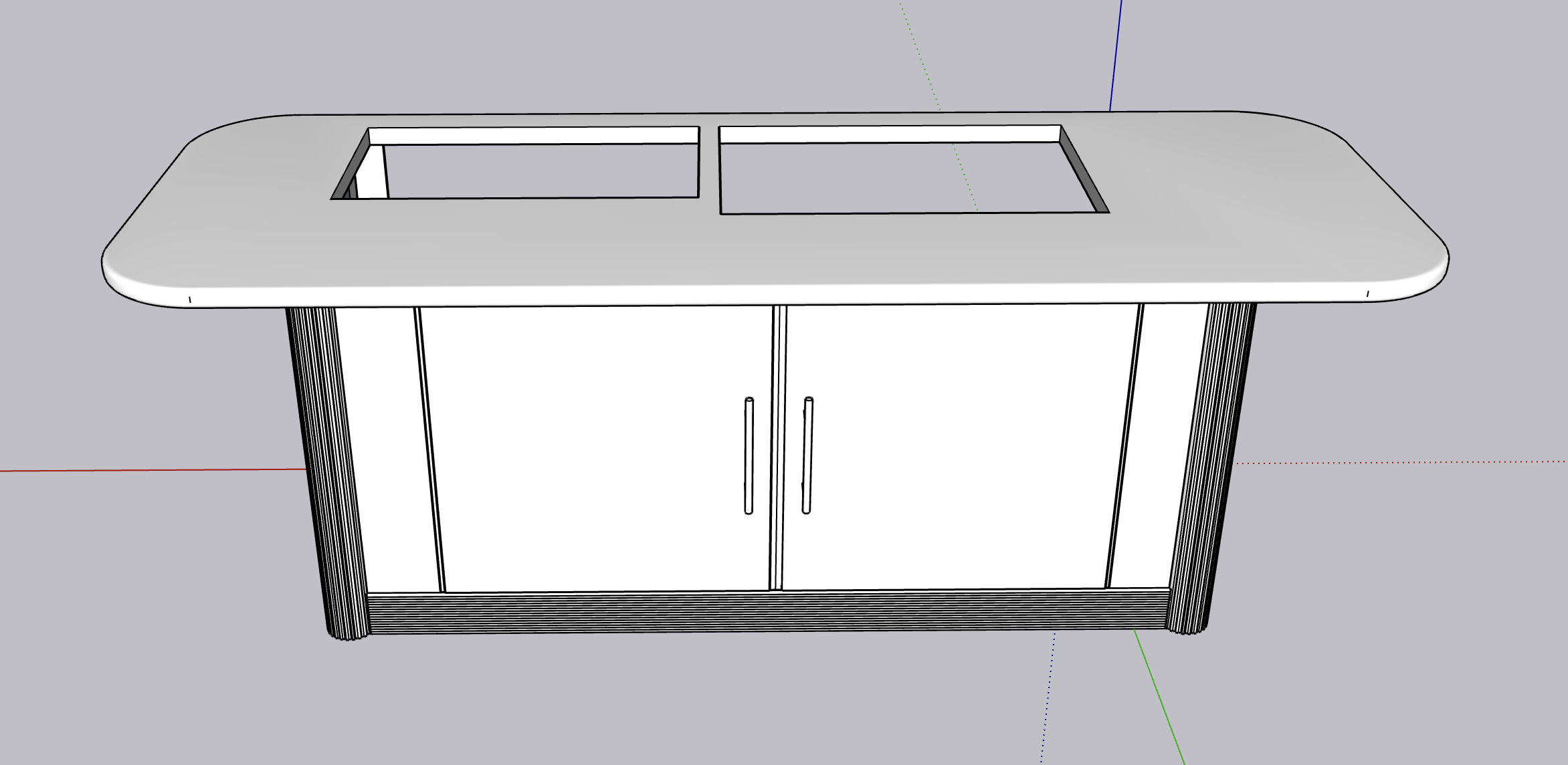Click the right door handle
The width and height of the screenshot is (1568, 765).
tap(807, 455)
